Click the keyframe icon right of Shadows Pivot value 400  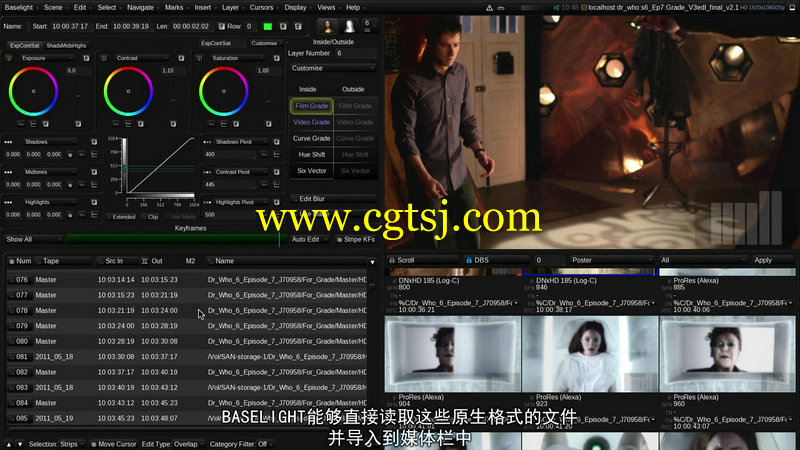point(264,154)
